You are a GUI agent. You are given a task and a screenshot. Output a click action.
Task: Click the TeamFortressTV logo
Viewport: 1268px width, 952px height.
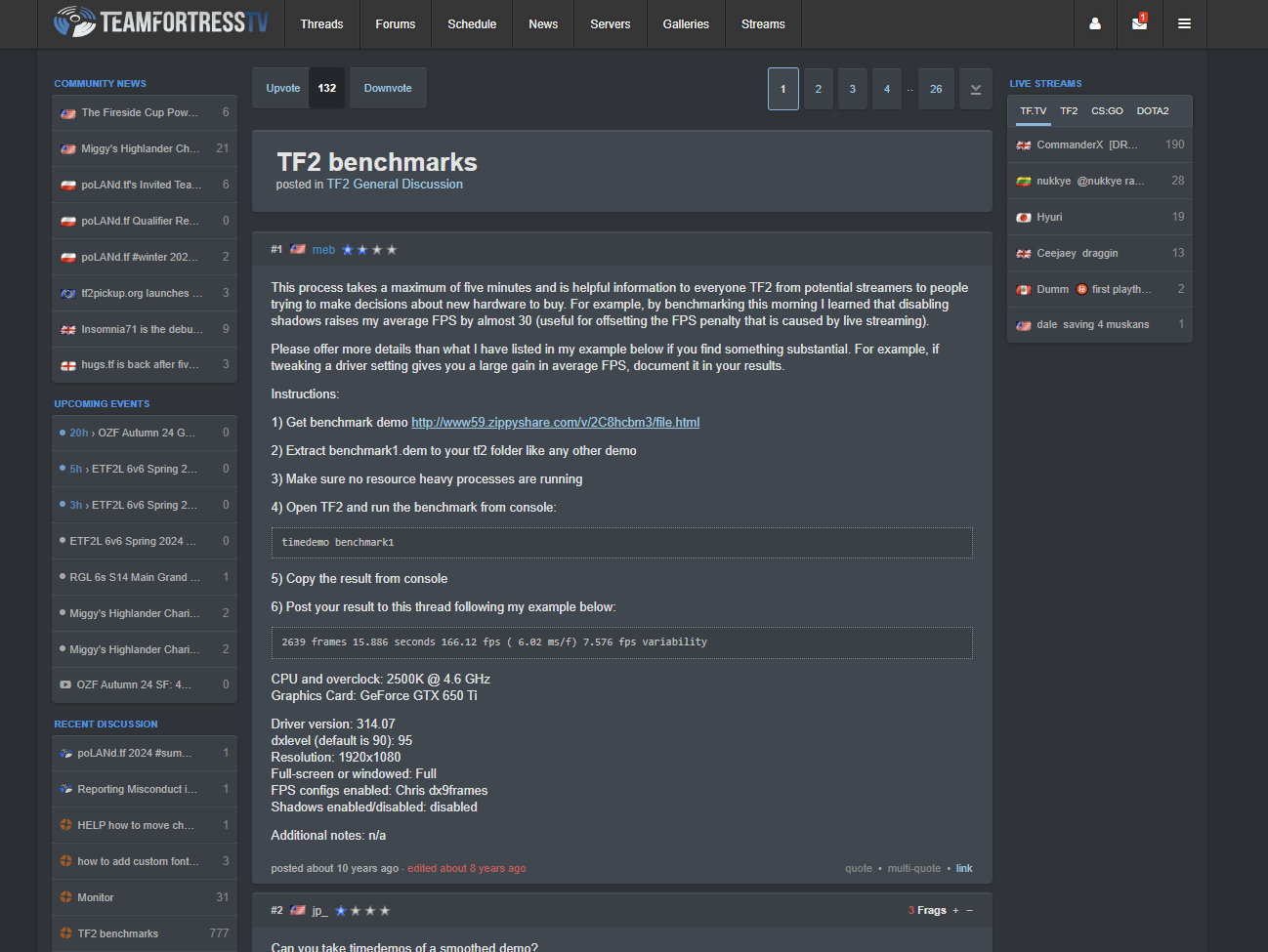pos(161,21)
